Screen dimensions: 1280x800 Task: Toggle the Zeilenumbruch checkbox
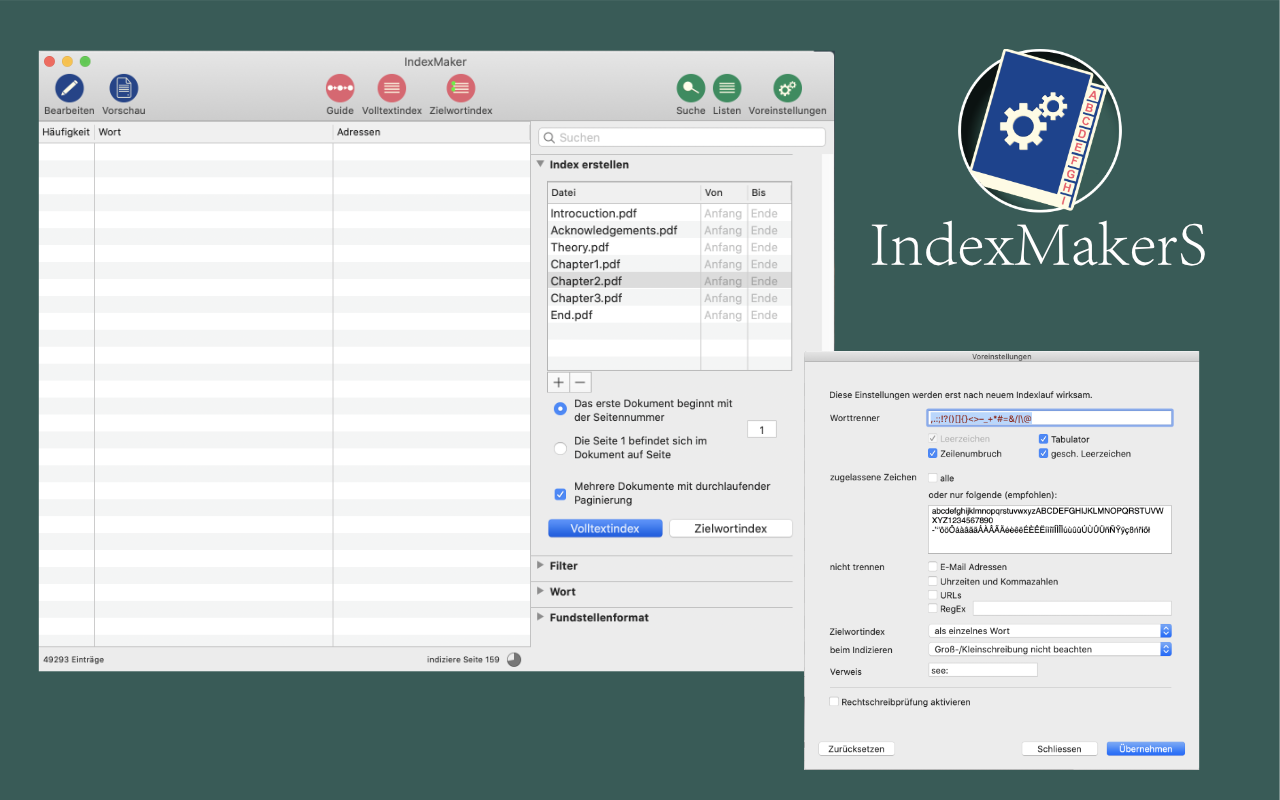tap(933, 453)
